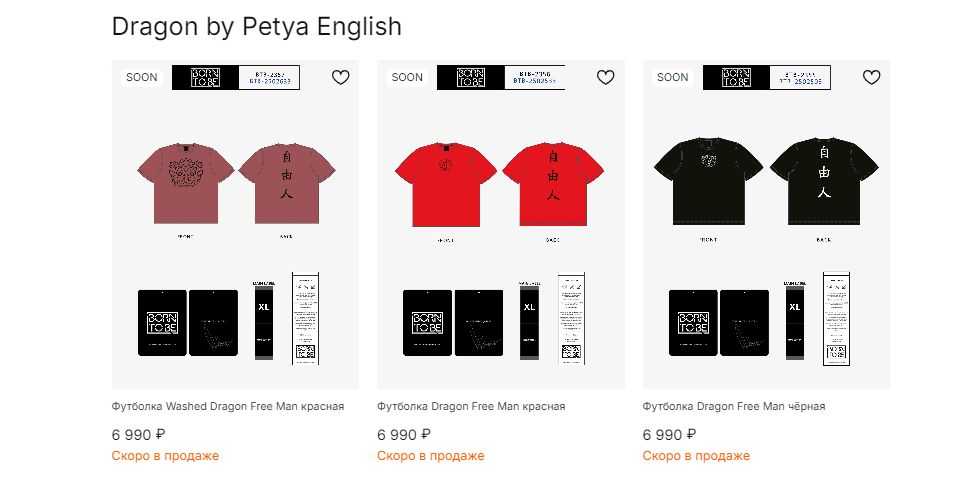Click SOON badge on bright red tee card

[x=407, y=77]
